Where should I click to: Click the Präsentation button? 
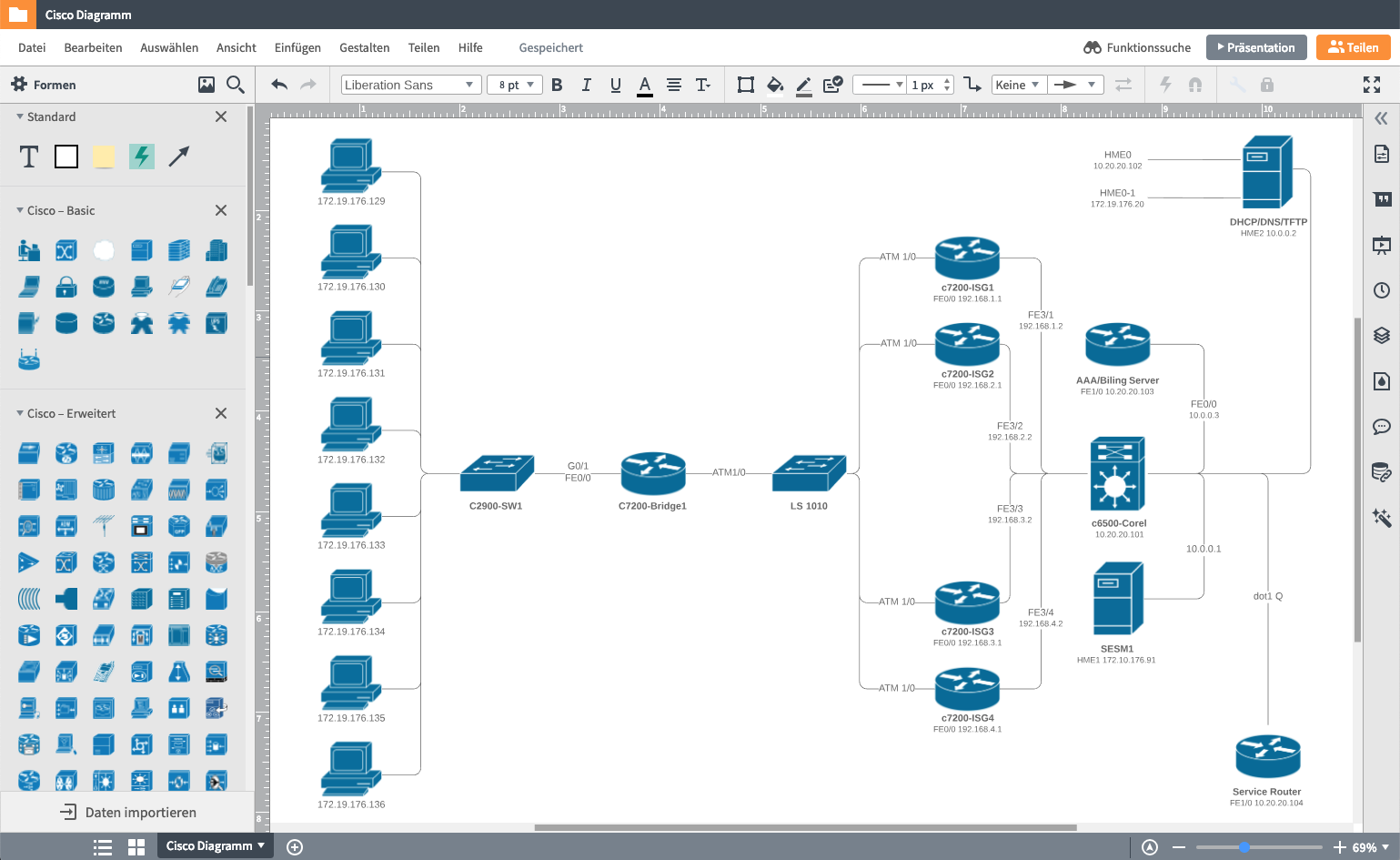pos(1255,47)
